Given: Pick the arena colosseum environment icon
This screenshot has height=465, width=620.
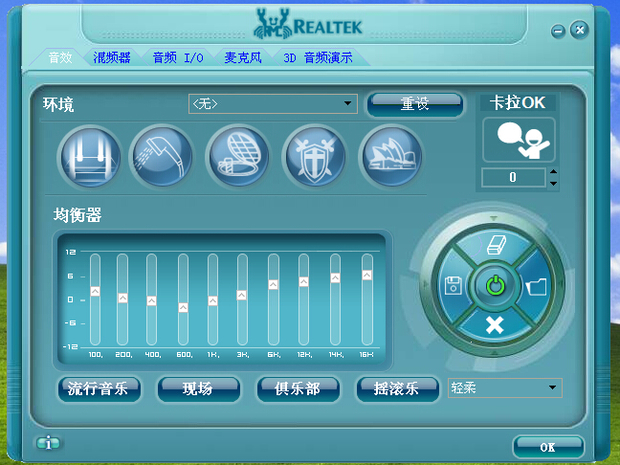Looking at the screenshot, I should pyautogui.click(x=238, y=157).
